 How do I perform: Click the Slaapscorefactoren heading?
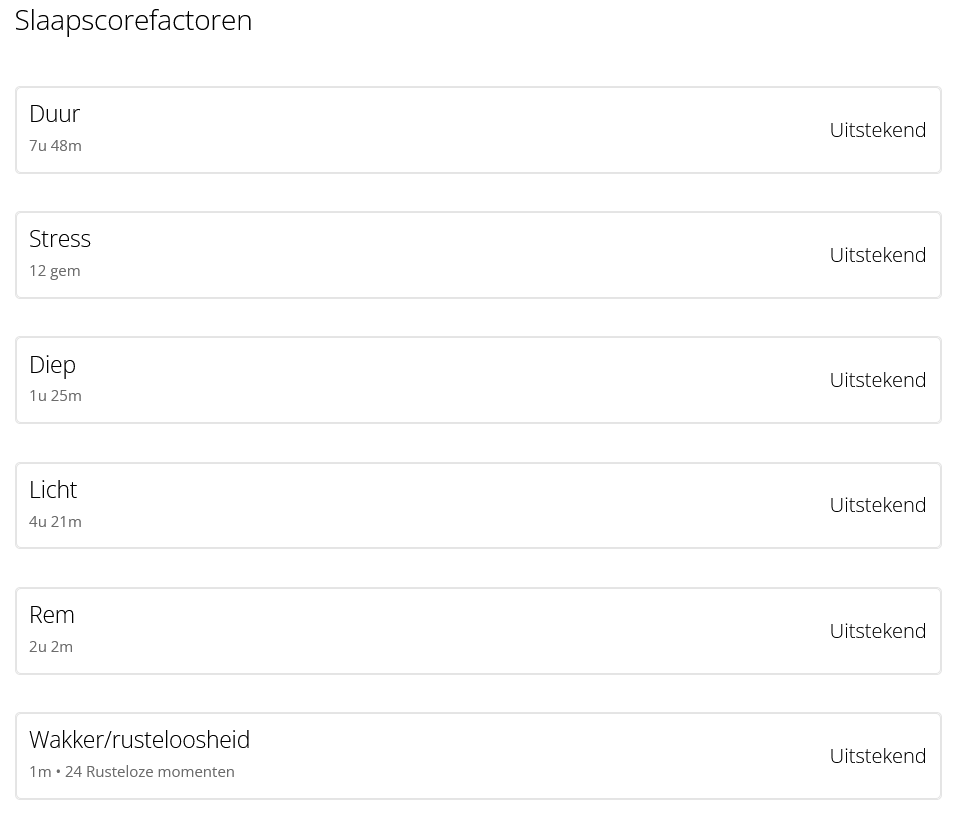(133, 20)
